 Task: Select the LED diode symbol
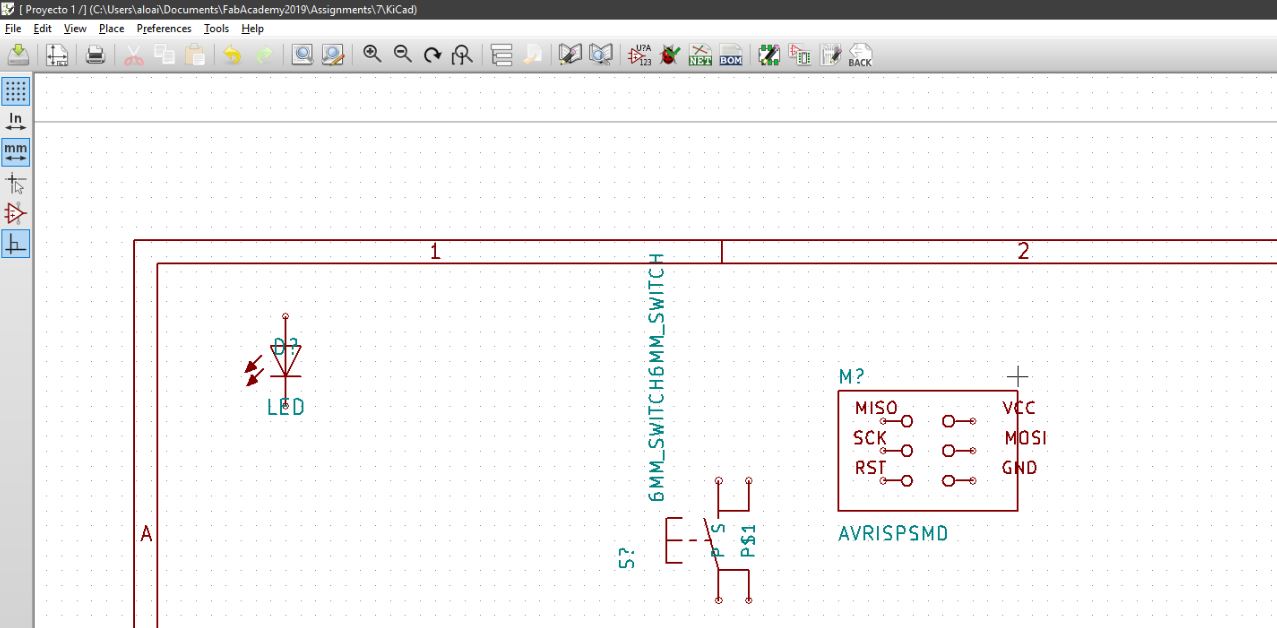pos(286,361)
